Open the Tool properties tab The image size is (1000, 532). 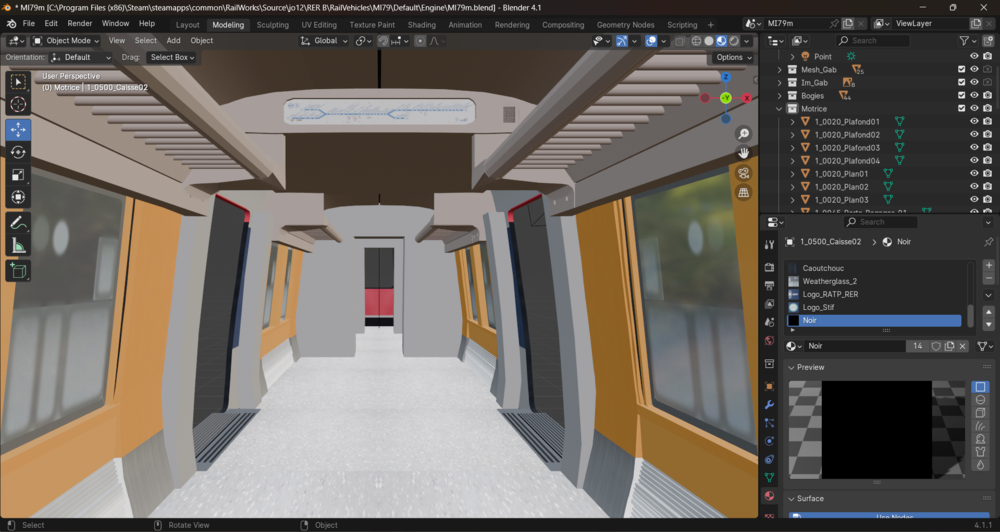click(x=770, y=244)
